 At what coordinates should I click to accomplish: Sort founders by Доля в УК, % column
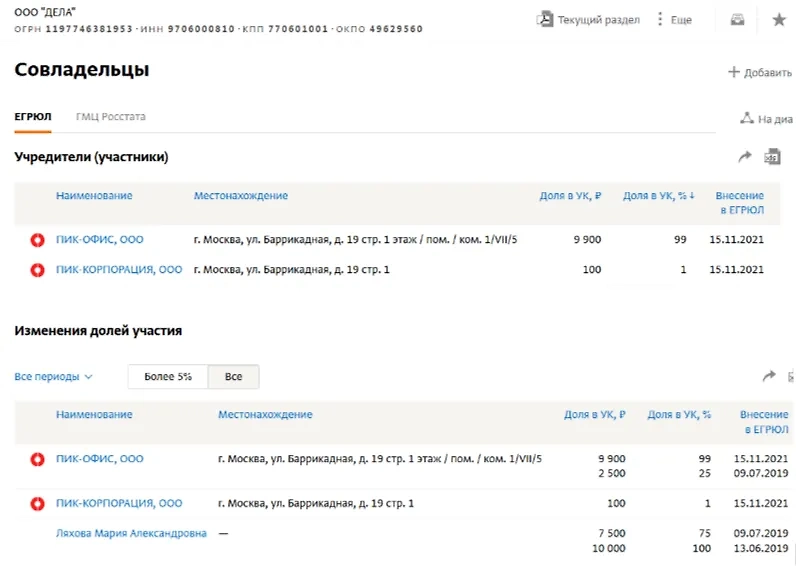pyautogui.click(x=658, y=196)
